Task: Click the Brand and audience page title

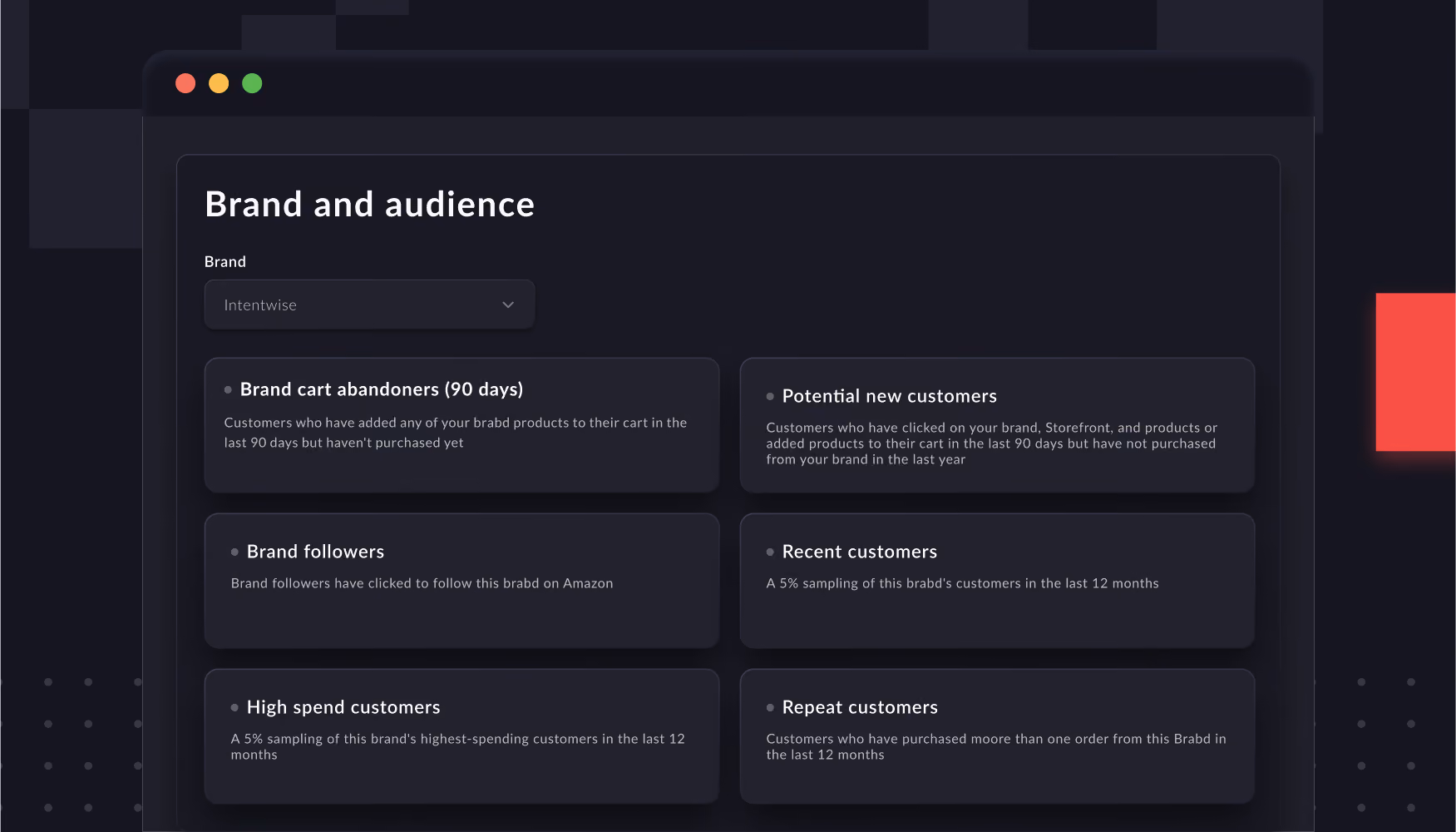Action: 369,205
